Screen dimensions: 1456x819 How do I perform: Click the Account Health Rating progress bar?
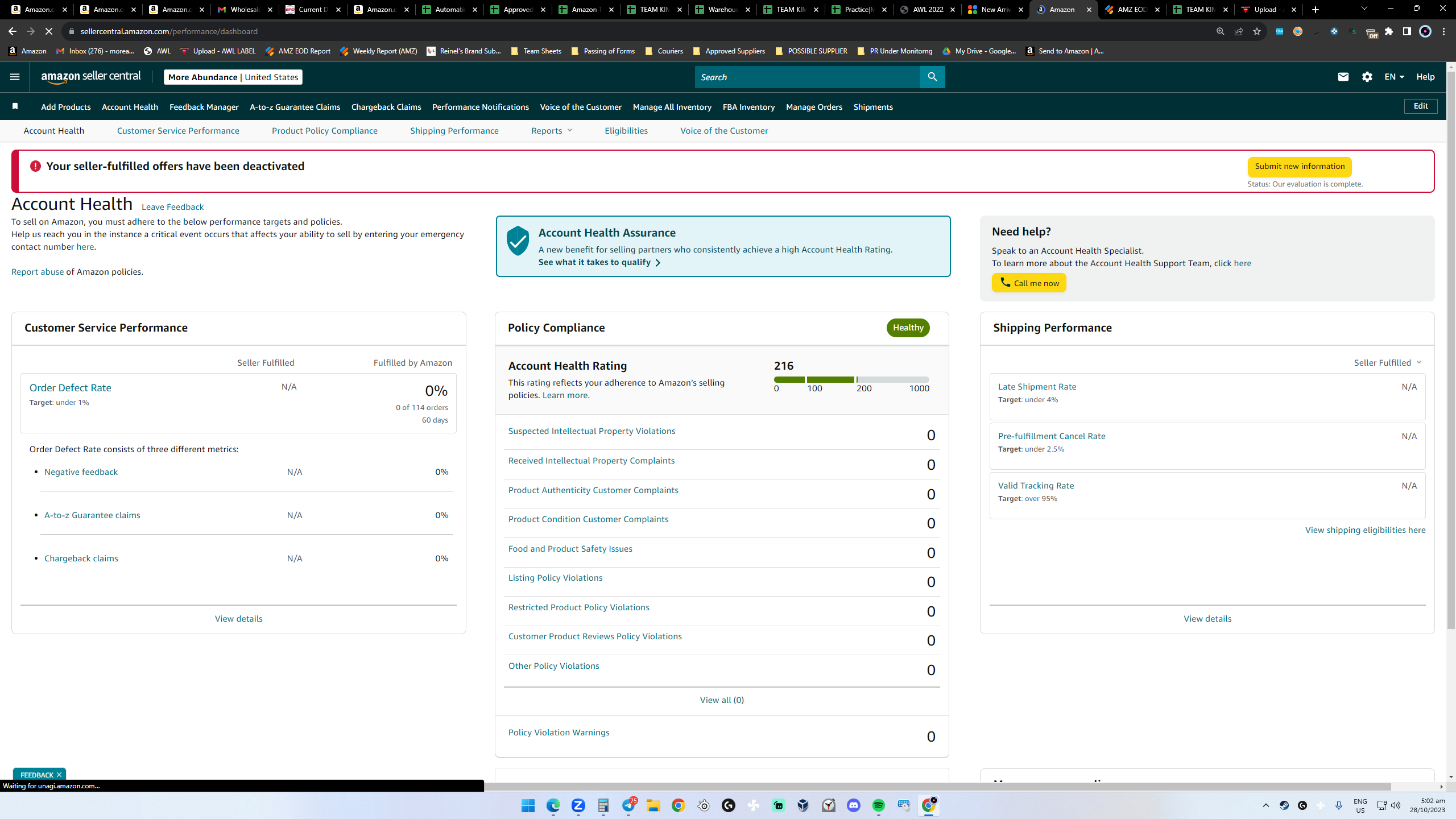click(x=851, y=379)
